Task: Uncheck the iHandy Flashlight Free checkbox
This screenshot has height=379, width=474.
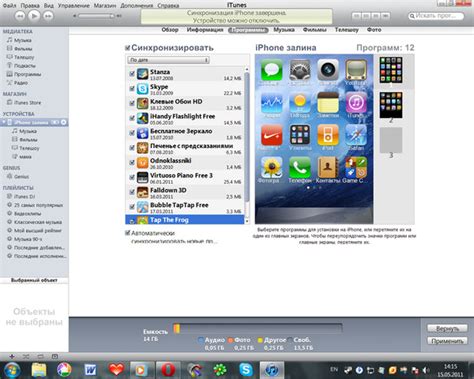Action: (x=132, y=118)
